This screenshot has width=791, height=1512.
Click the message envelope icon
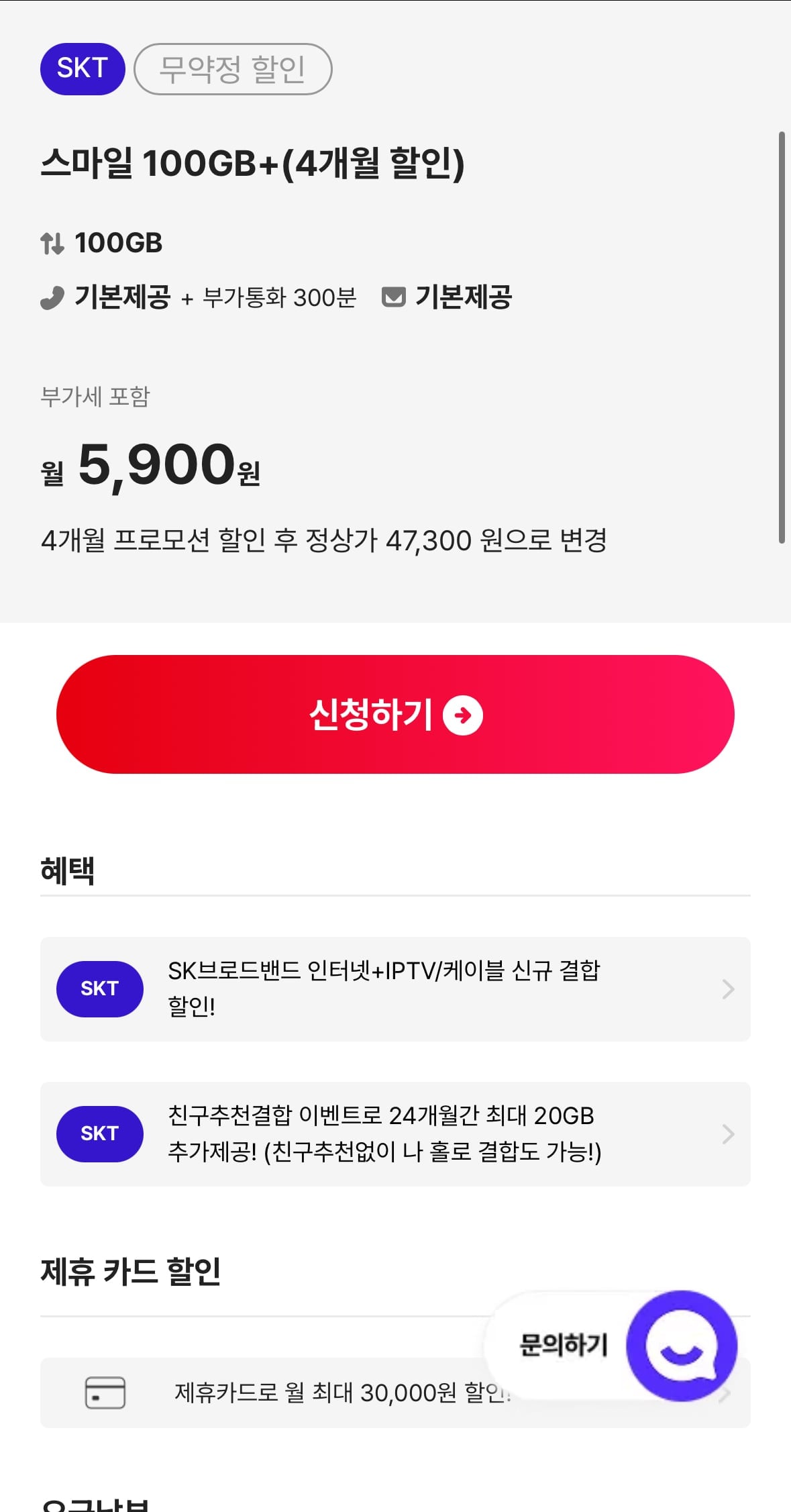coord(393,297)
